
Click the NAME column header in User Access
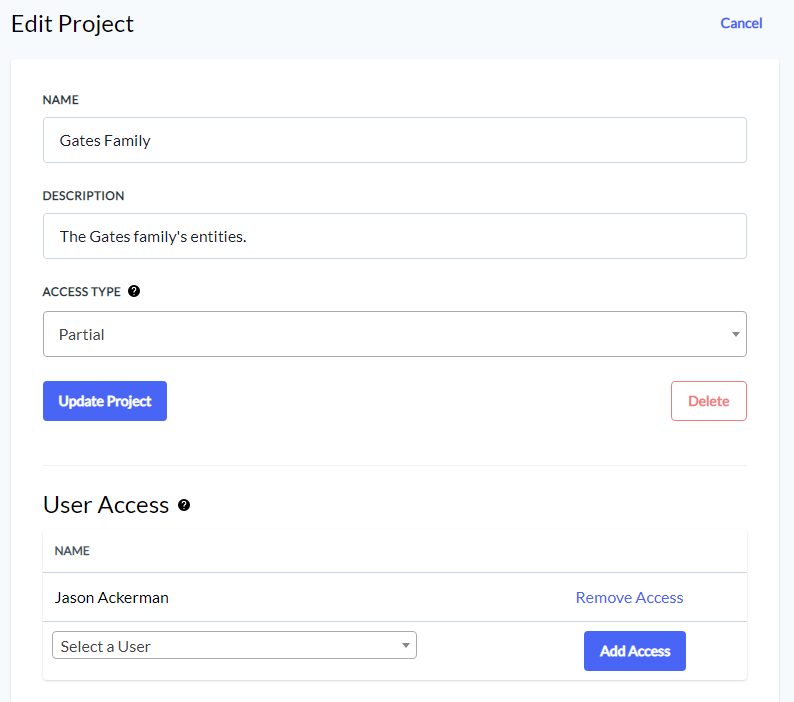tap(72, 551)
